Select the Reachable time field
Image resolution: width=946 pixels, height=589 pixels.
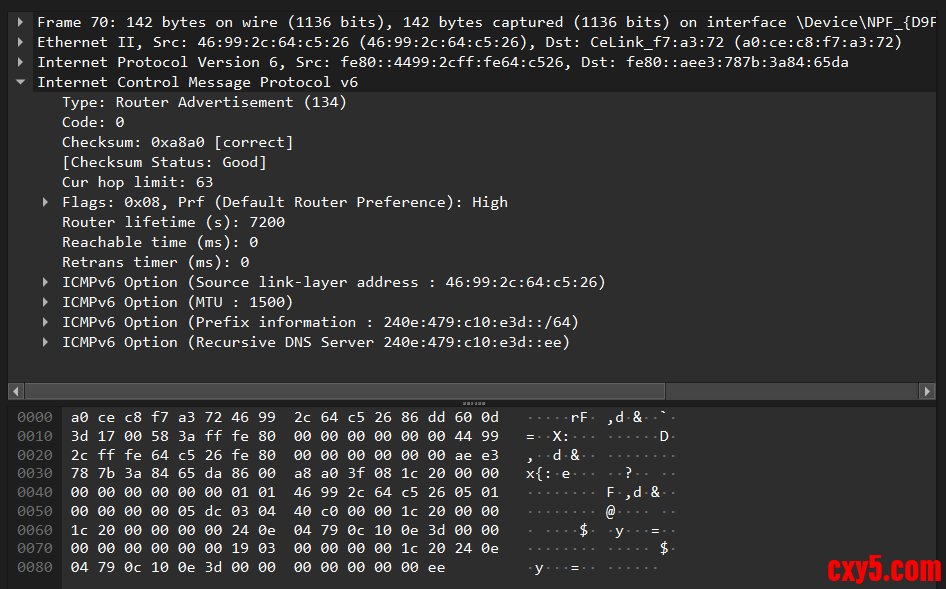tap(159, 242)
